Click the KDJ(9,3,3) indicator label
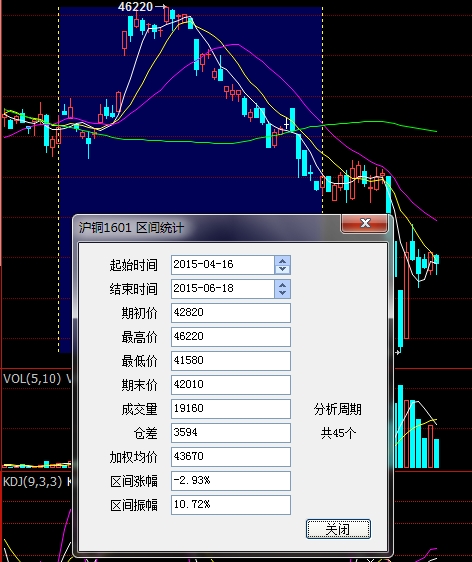This screenshot has height=562, width=472. [x=33, y=481]
